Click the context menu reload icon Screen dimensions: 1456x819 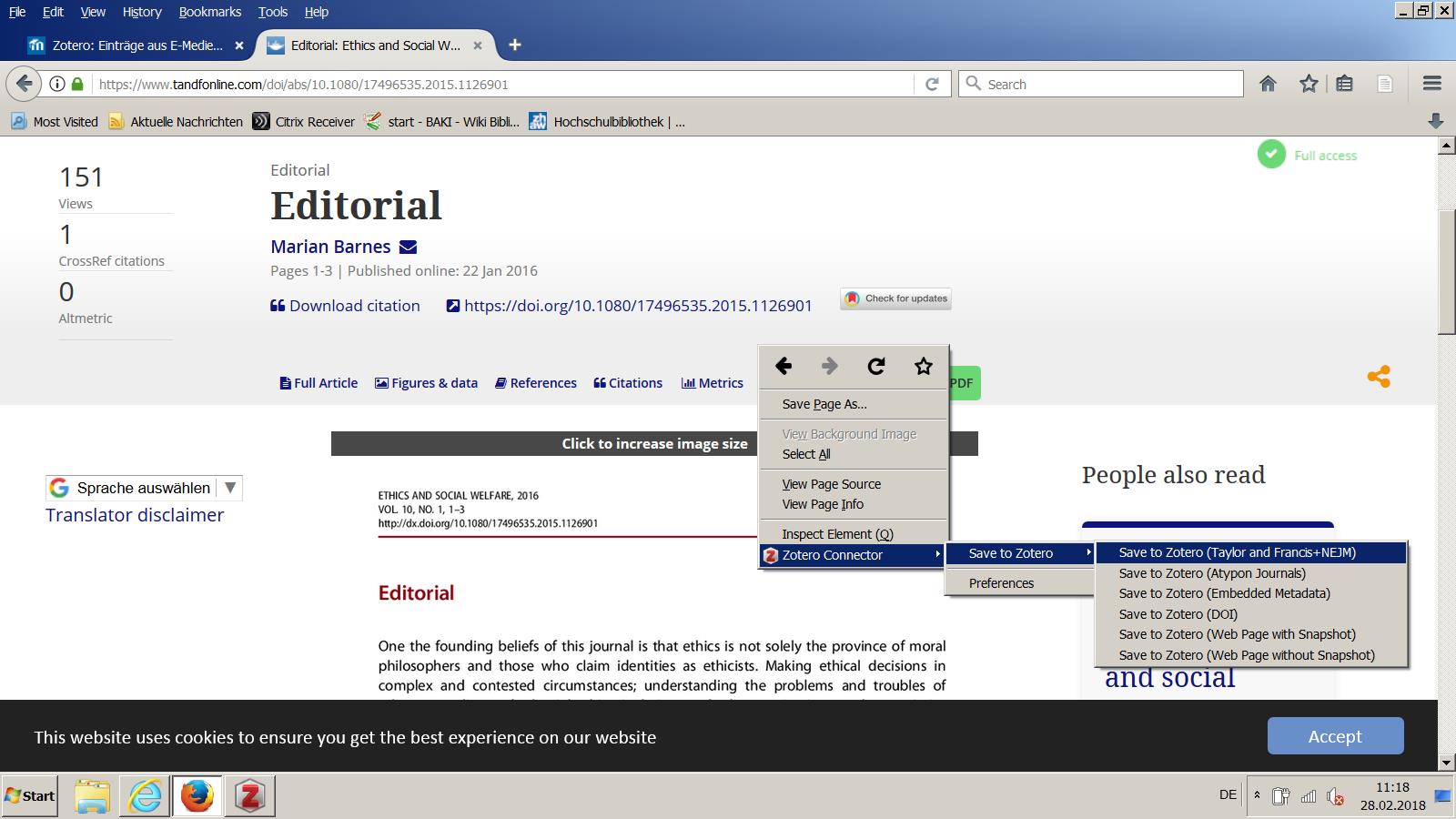[876, 366]
